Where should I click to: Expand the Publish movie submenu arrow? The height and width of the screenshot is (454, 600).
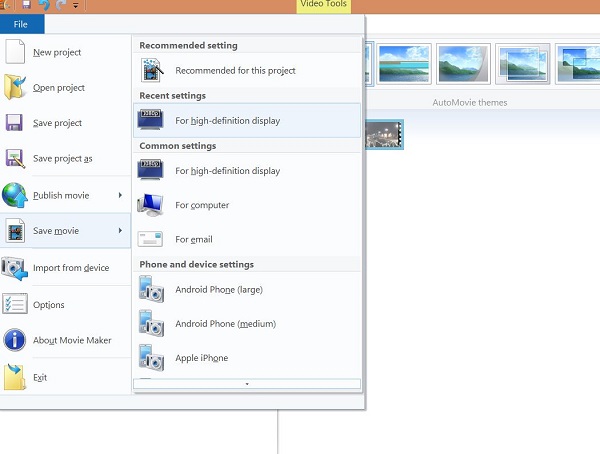coord(120,195)
